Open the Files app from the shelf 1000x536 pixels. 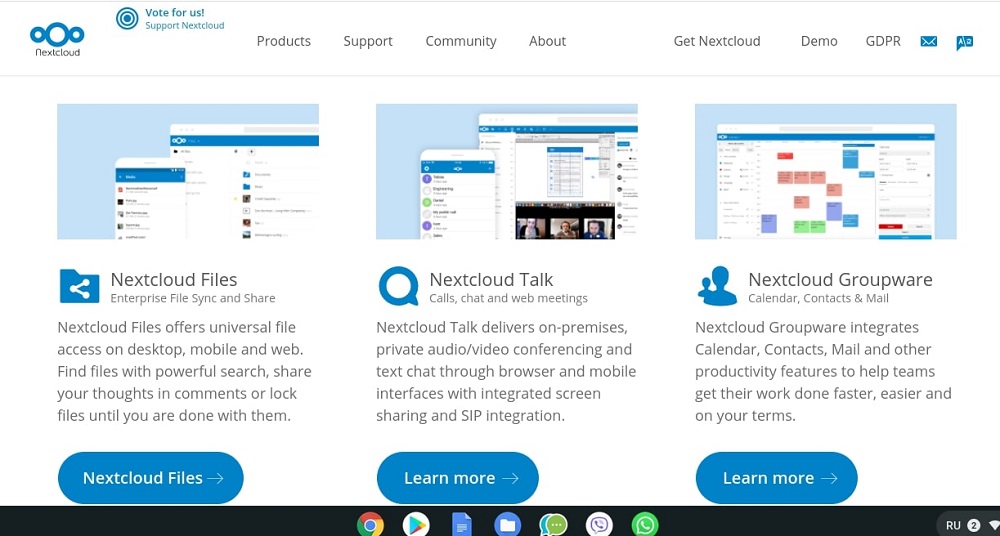[x=508, y=525]
